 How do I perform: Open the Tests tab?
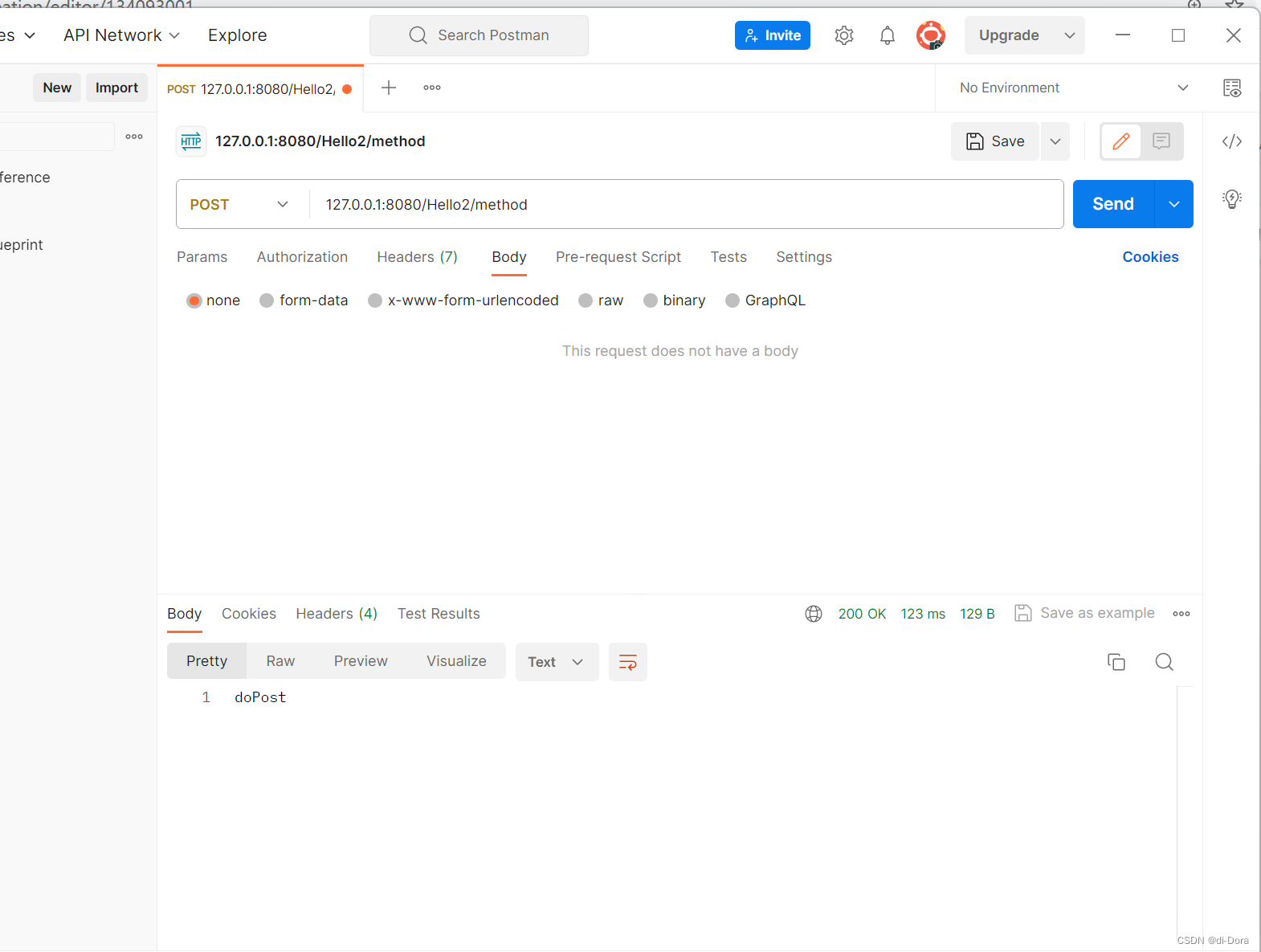(x=728, y=257)
